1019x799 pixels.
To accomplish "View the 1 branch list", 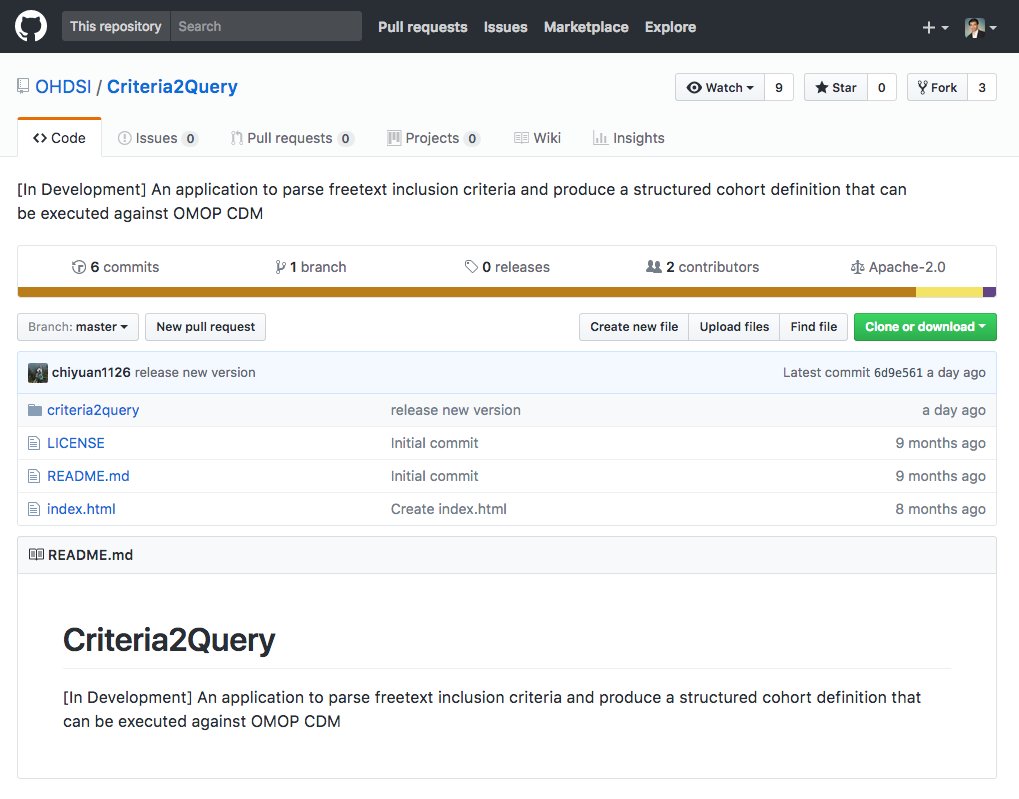I will pos(311,267).
